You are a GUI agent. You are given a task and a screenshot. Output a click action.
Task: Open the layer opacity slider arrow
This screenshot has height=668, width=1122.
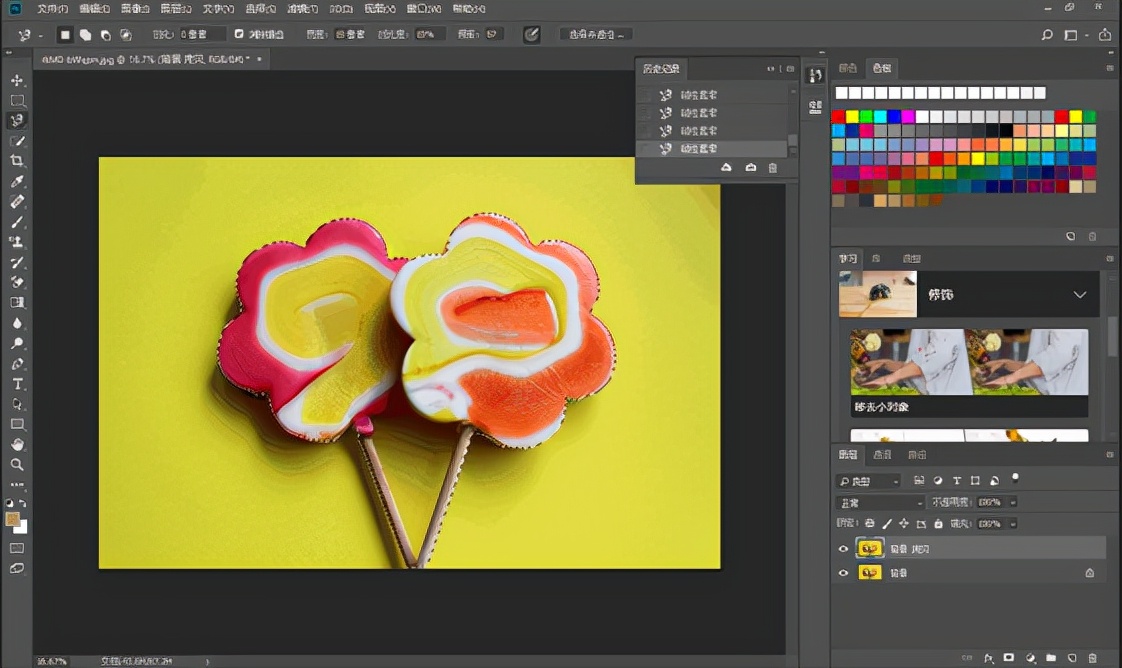(x=1013, y=502)
